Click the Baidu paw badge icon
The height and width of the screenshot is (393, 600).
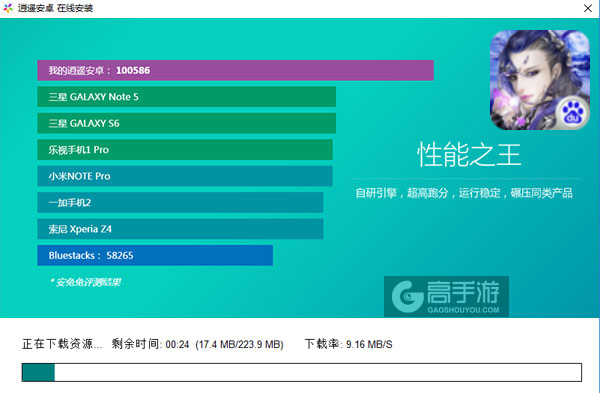point(572,112)
